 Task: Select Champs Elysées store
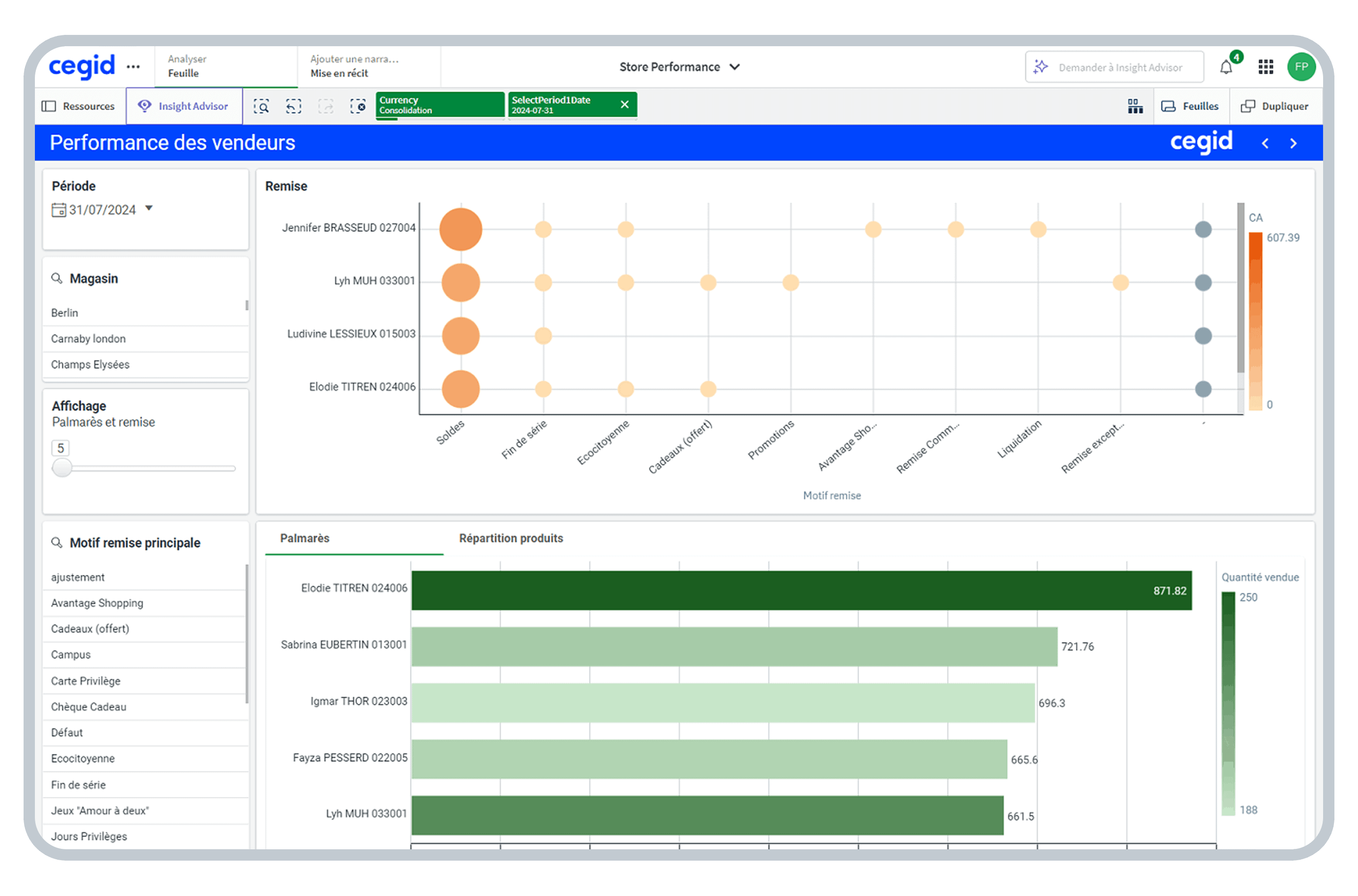[145, 365]
